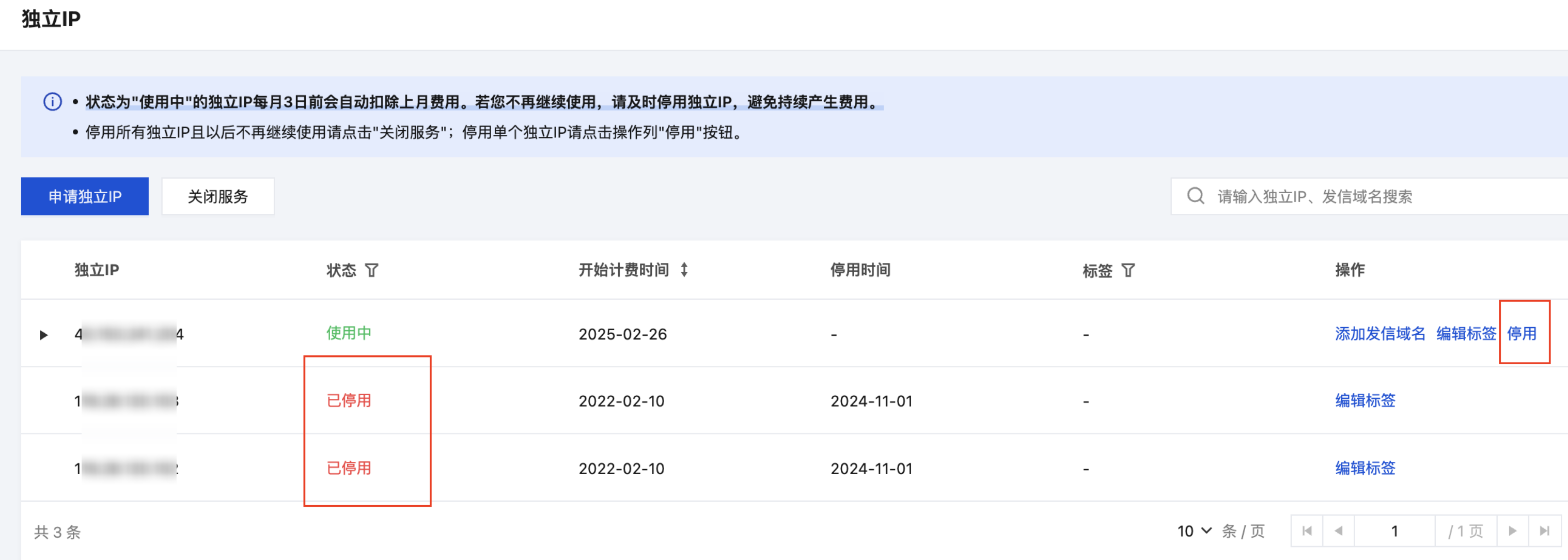Go to the next page arrow
Image resolution: width=1568 pixels, height=560 pixels.
1512,531
